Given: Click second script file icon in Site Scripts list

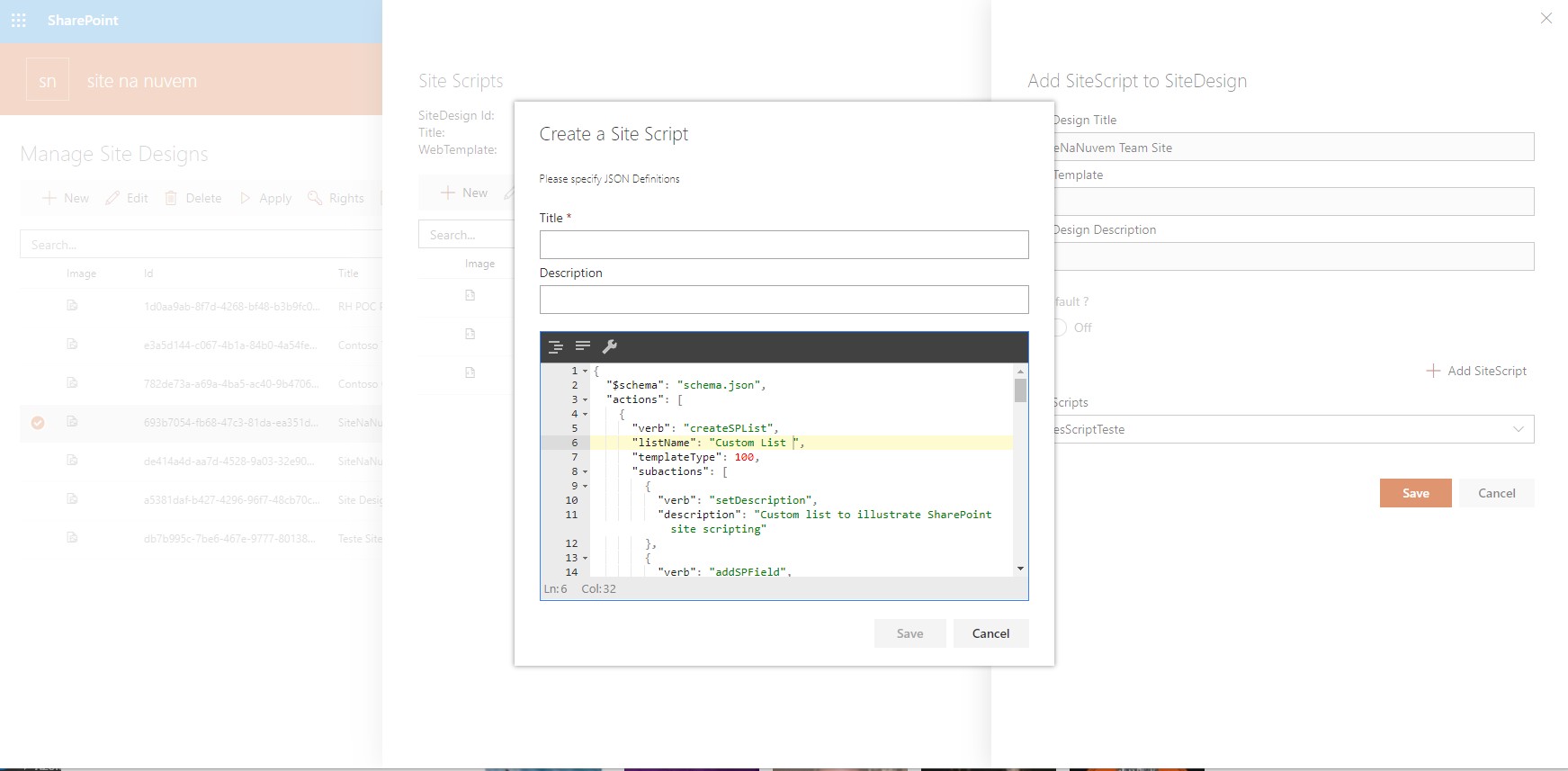Looking at the screenshot, I should tap(470, 334).
